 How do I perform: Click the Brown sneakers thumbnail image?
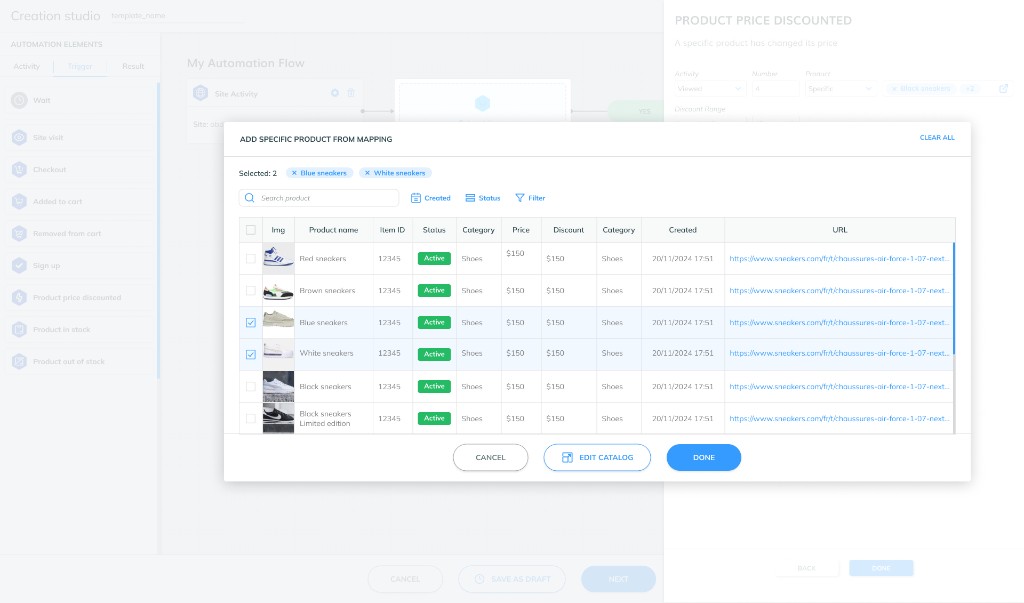(x=278, y=291)
